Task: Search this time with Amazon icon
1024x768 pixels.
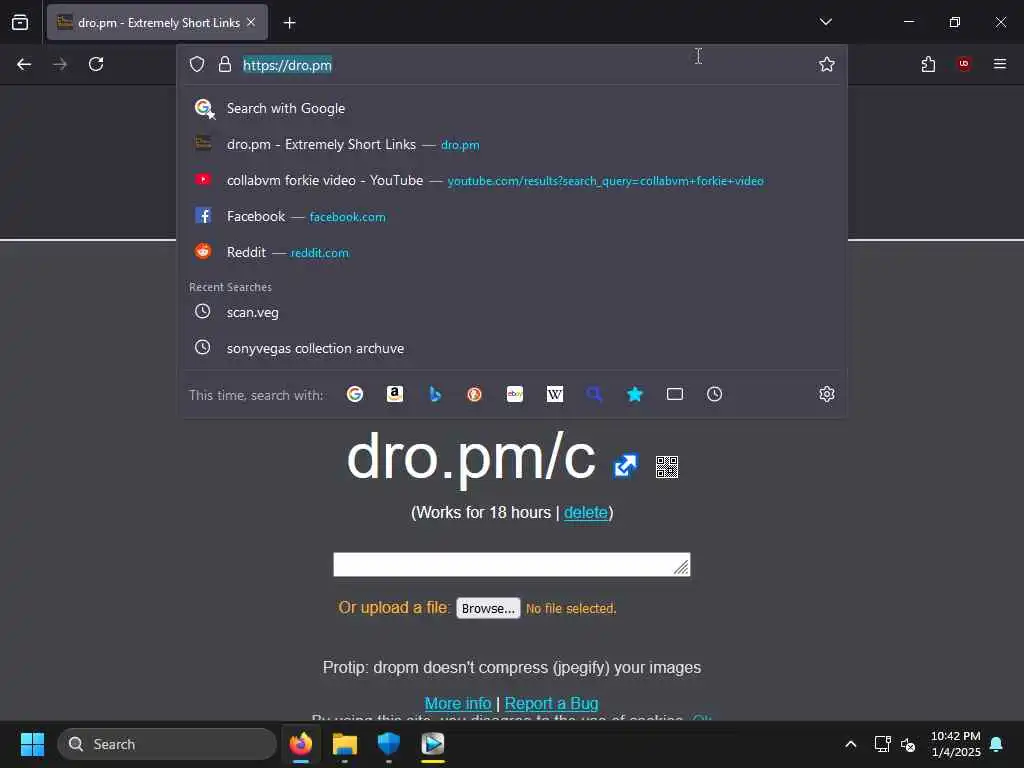Action: [x=394, y=394]
